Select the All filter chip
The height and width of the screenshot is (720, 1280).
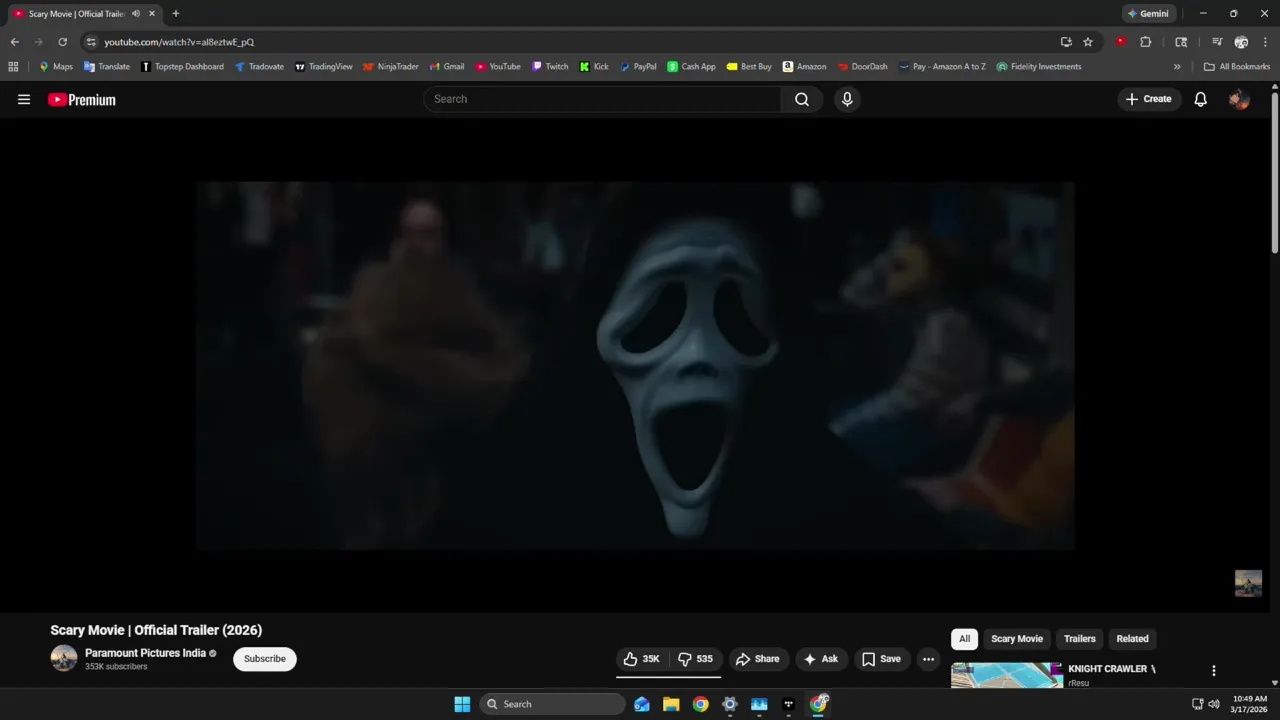[x=964, y=639]
